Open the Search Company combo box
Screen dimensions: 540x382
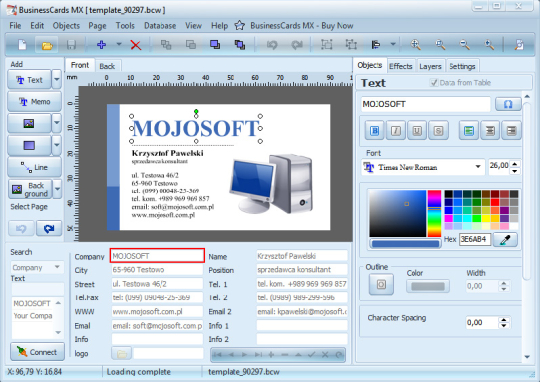[37, 267]
